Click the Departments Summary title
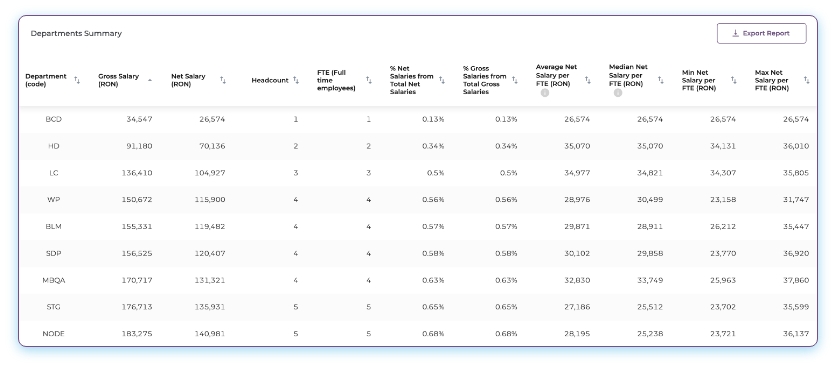The width and height of the screenshot is (836, 368). point(76,33)
